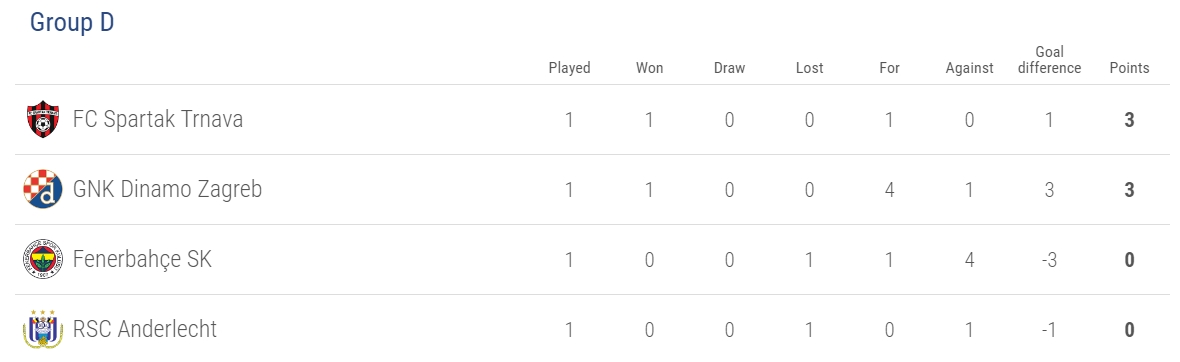Click the Fenerbahçe SK club crest
Screen dimensions: 1180x362
point(42,260)
